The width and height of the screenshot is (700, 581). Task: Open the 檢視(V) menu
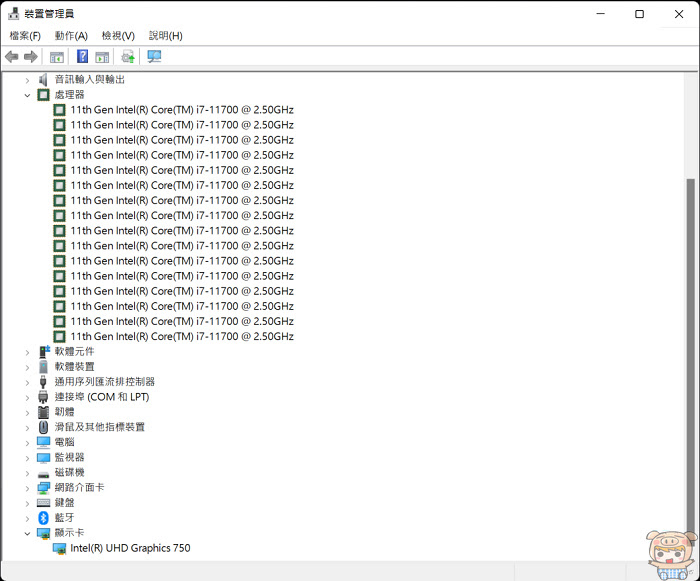point(118,36)
